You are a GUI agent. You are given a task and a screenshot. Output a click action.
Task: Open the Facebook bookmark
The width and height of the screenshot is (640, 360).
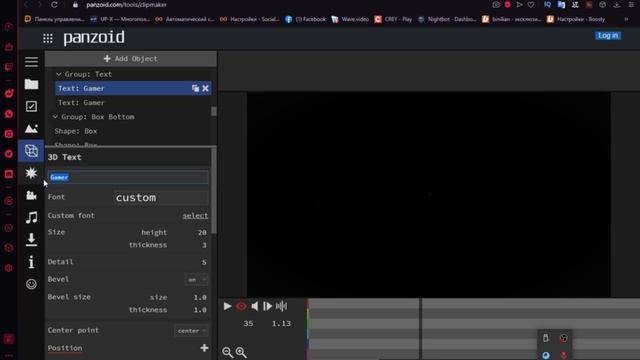pos(306,19)
